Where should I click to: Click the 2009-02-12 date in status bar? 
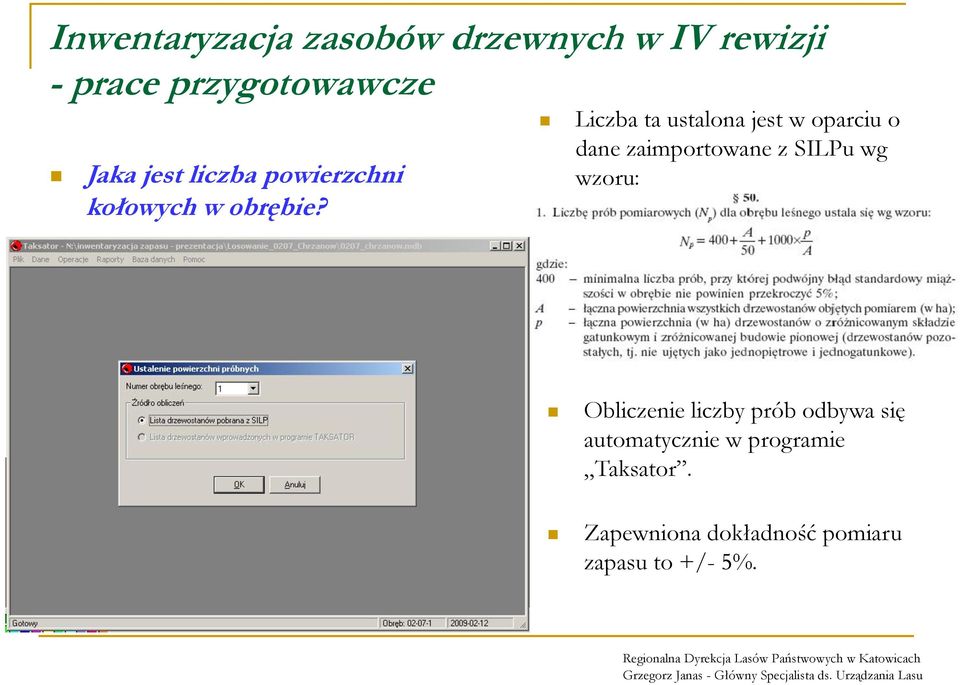(x=470, y=623)
